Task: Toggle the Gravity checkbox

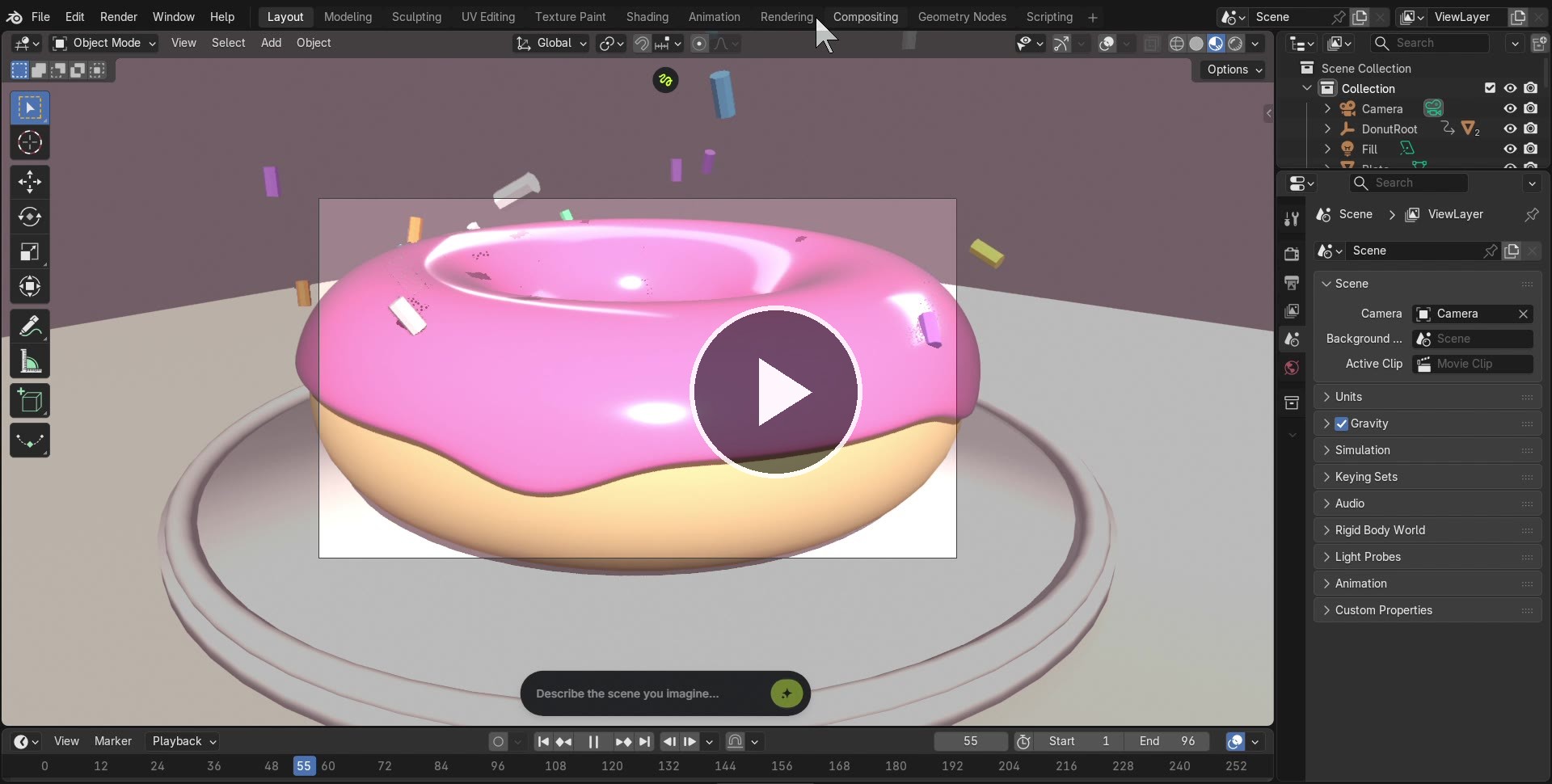Action: coord(1342,424)
